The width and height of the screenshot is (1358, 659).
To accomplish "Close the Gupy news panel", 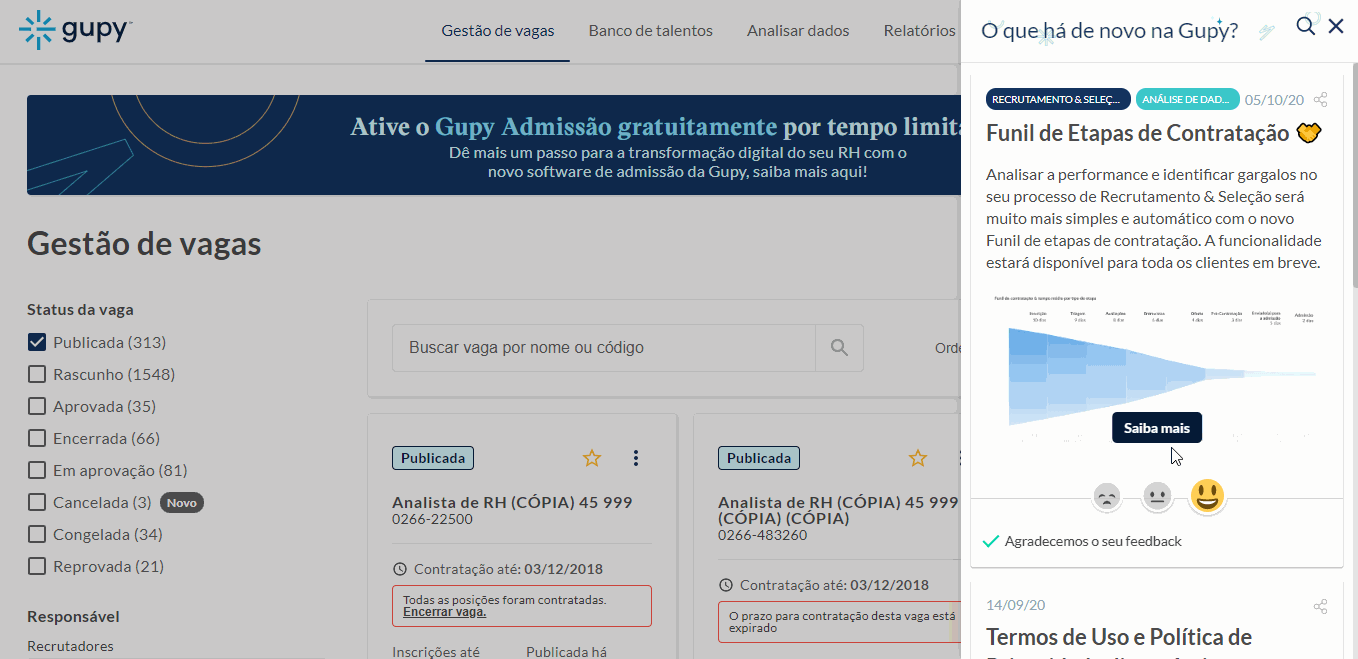I will click(x=1336, y=26).
